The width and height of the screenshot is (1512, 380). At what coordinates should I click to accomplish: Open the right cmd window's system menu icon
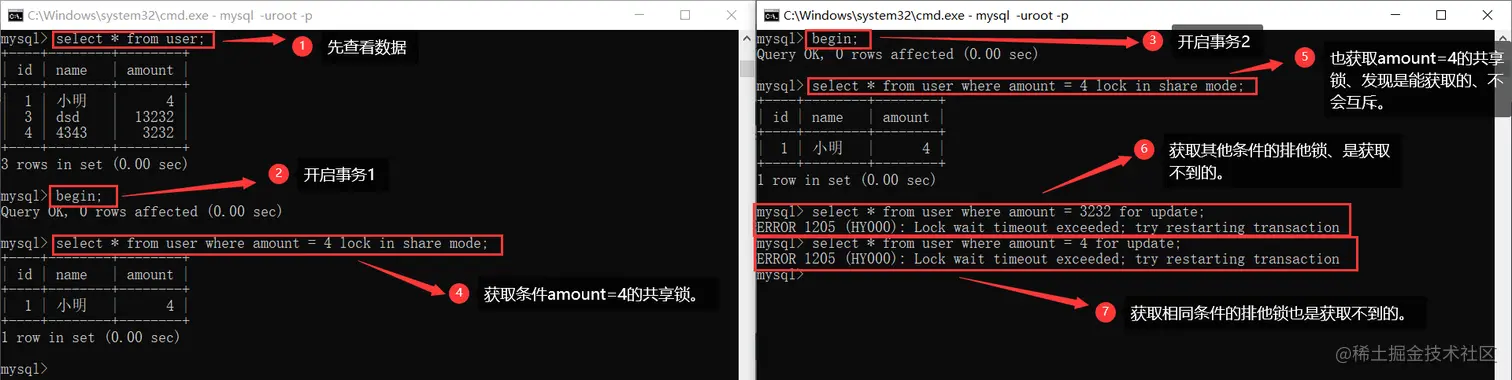coord(771,15)
